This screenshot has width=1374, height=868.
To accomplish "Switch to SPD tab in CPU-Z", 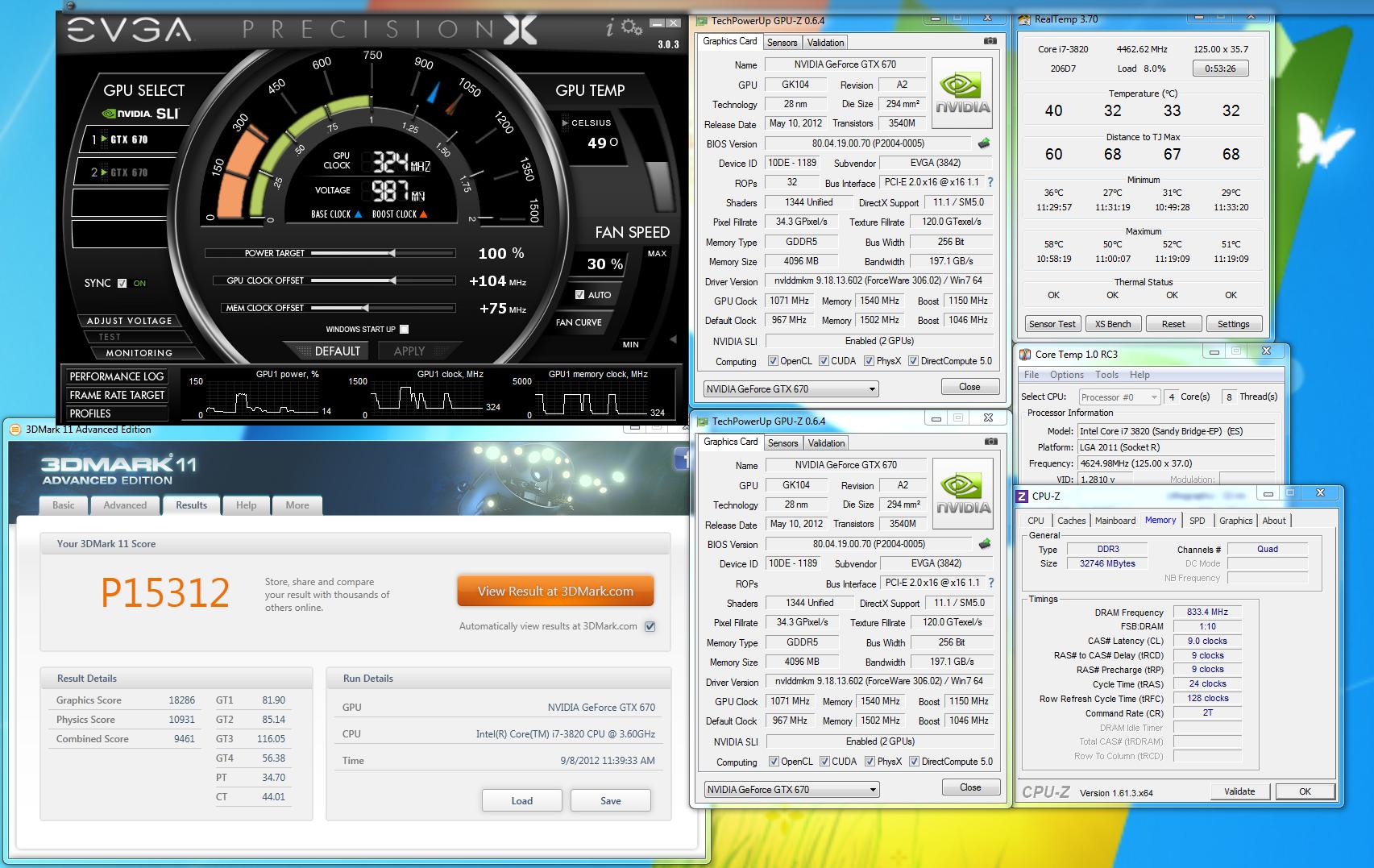I will [1198, 521].
